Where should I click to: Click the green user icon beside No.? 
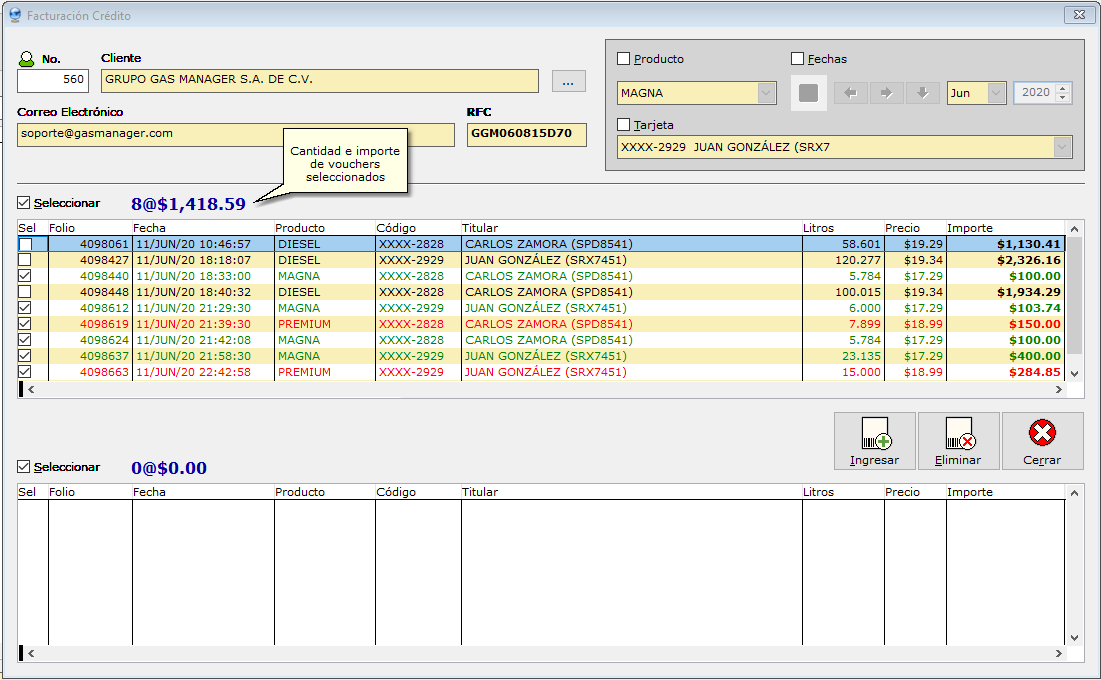[27, 59]
